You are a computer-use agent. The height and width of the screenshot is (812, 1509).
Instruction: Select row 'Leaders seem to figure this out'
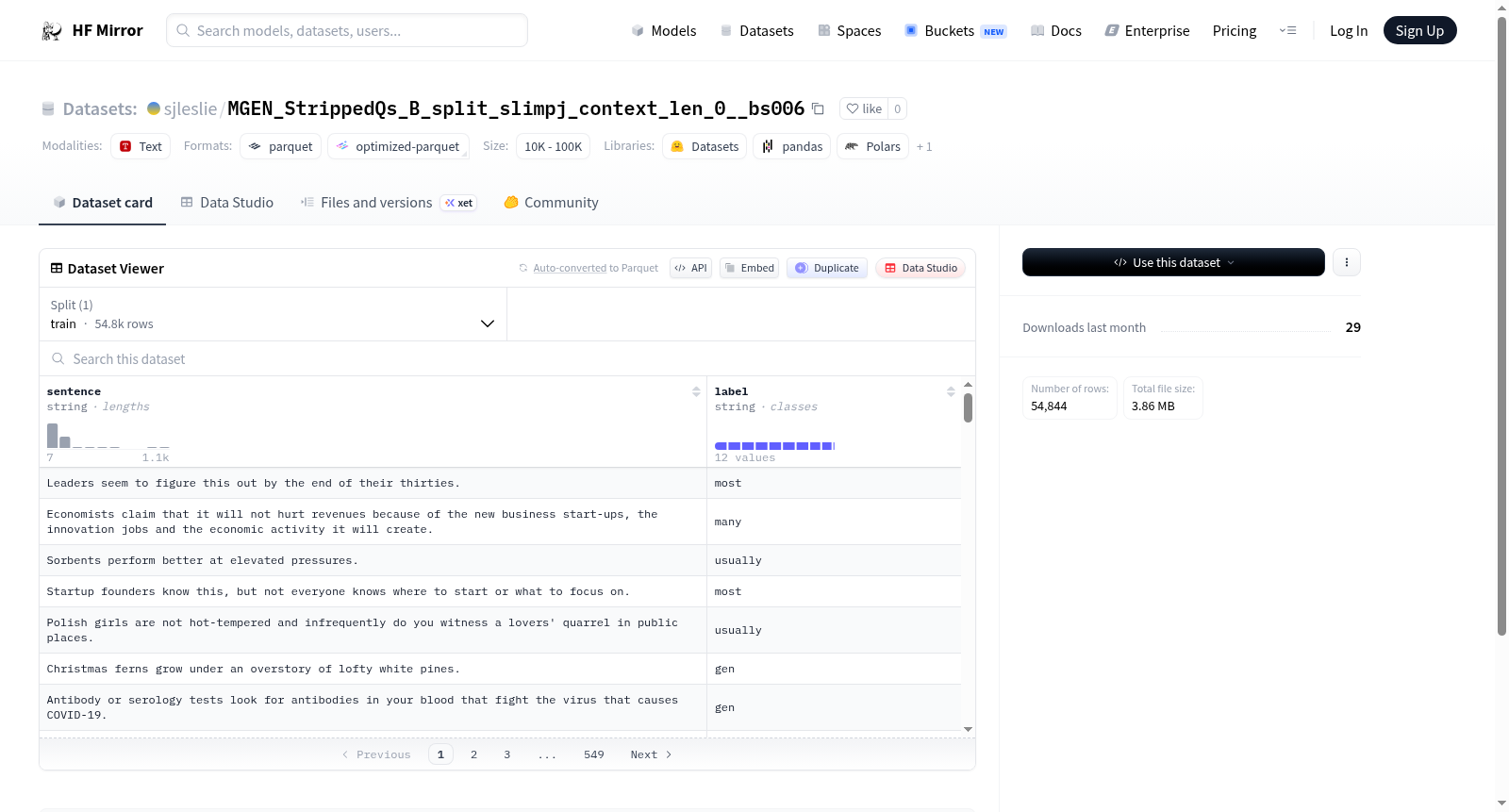pyautogui.click(x=500, y=483)
